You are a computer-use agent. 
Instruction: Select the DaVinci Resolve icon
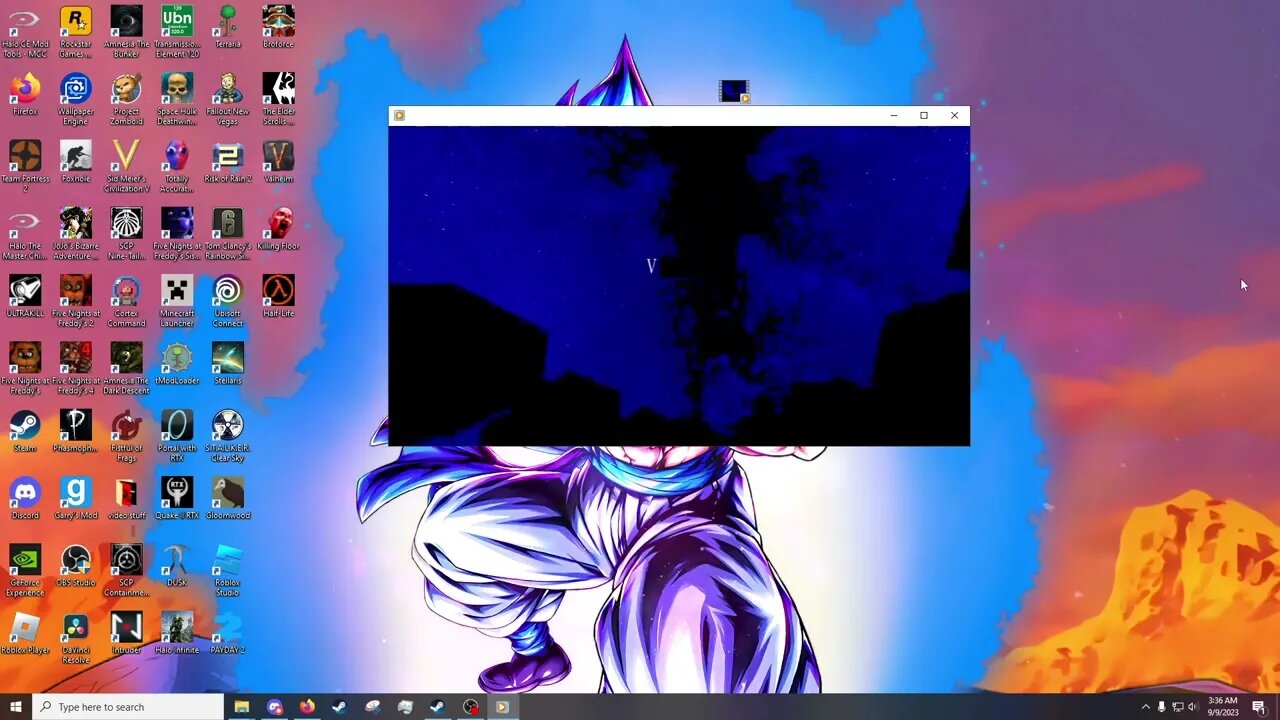pos(76,637)
